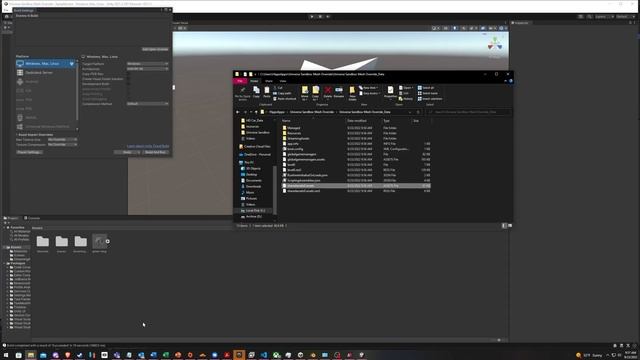Toggle Create Visual Studio Solution checkbox
Image resolution: width=640 pixels, height=360 pixels.
pos(129,79)
